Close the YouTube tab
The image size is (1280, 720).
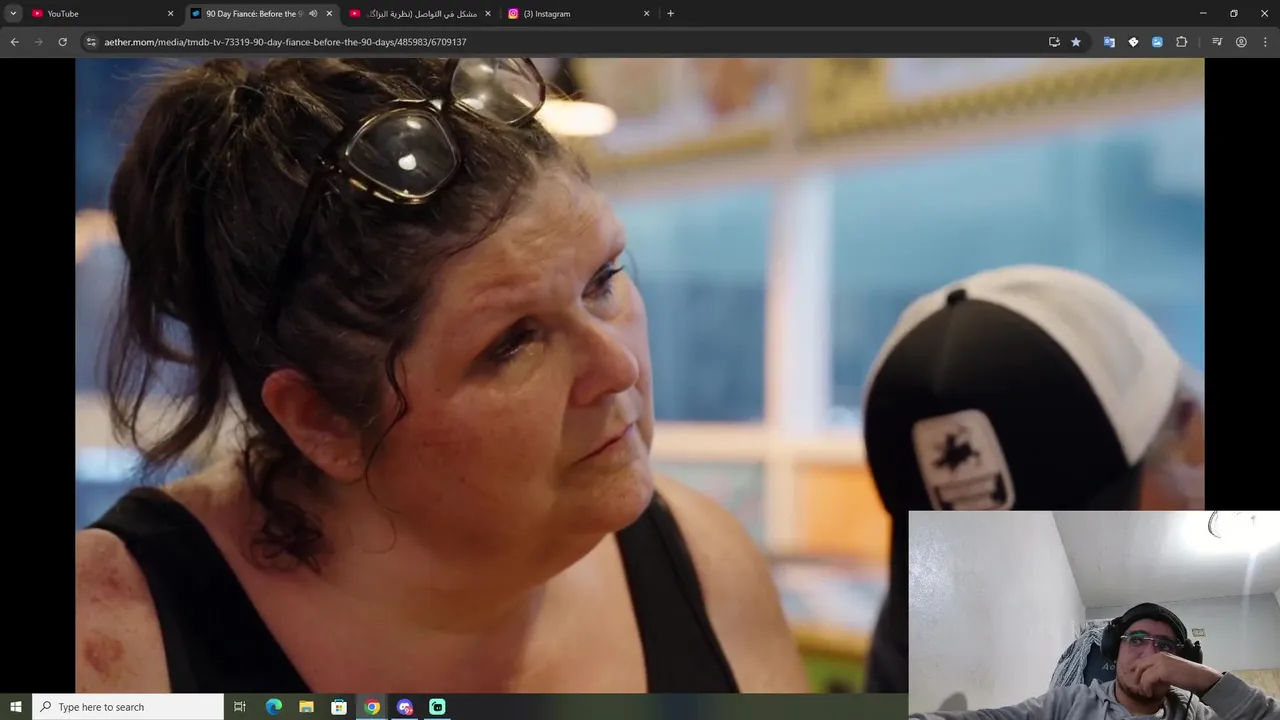pyautogui.click(x=170, y=14)
